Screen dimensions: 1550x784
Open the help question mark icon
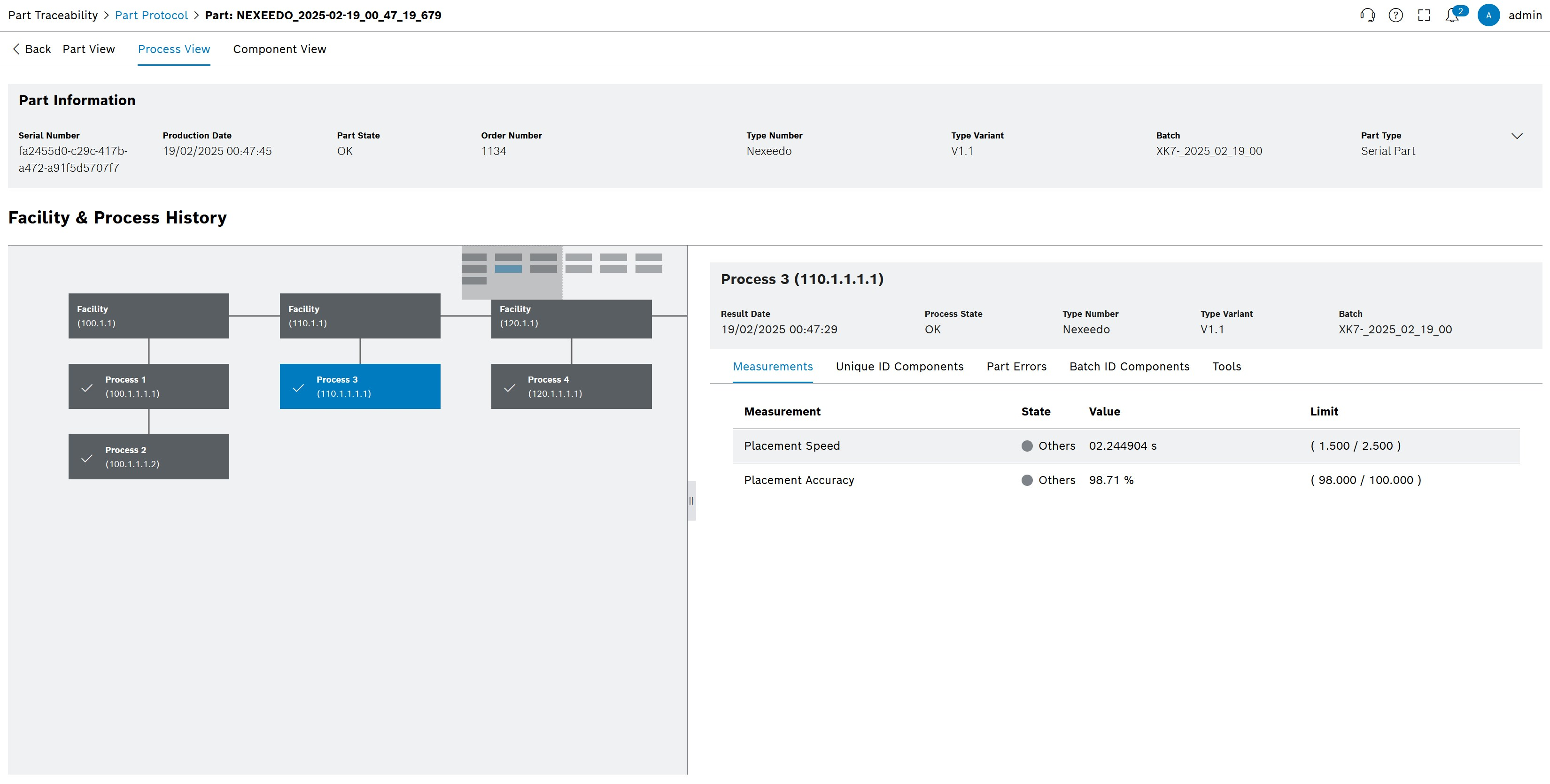(x=1395, y=15)
